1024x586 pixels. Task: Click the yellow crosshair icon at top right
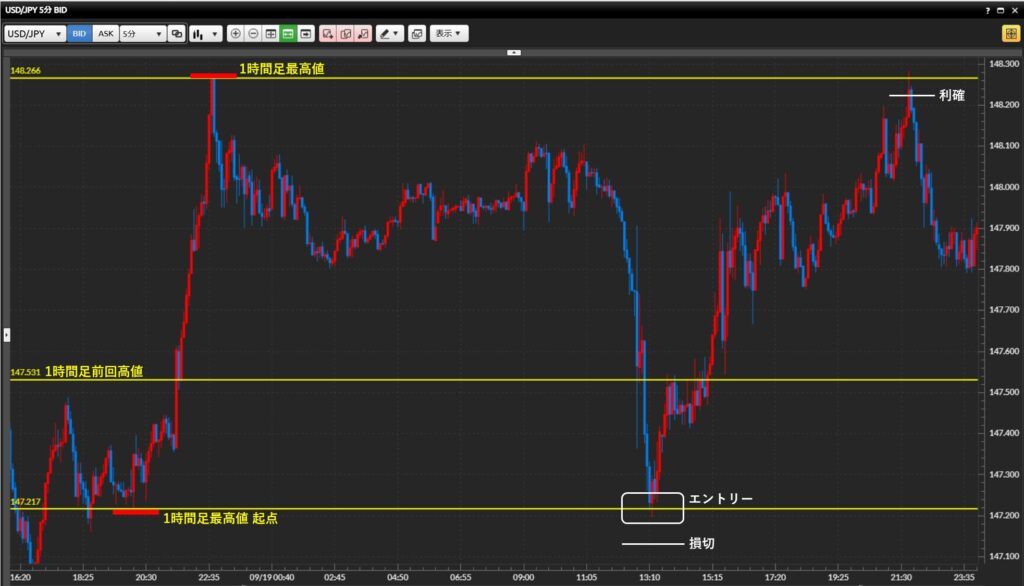[1011, 33]
